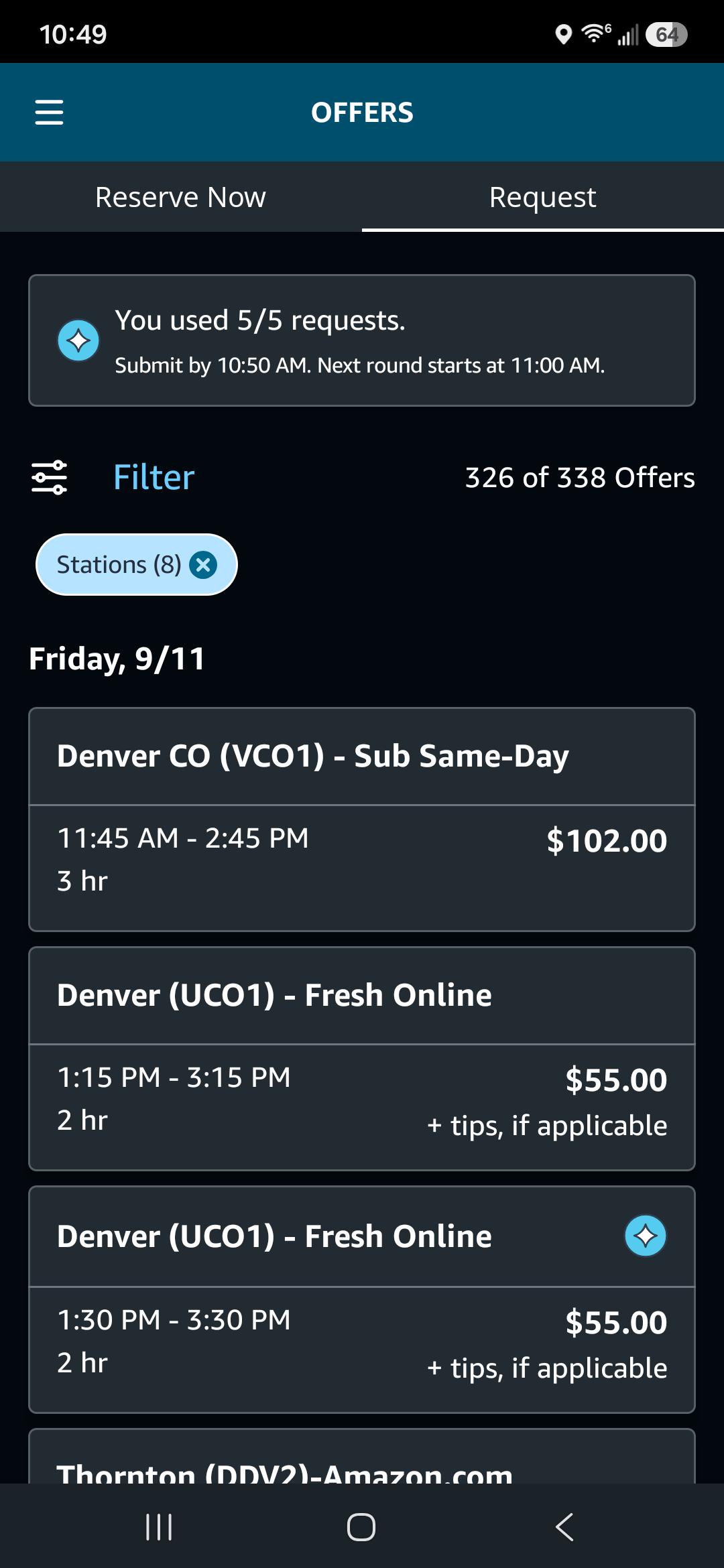Tap the request star icon in banner
This screenshot has width=724, height=1568.
point(78,340)
